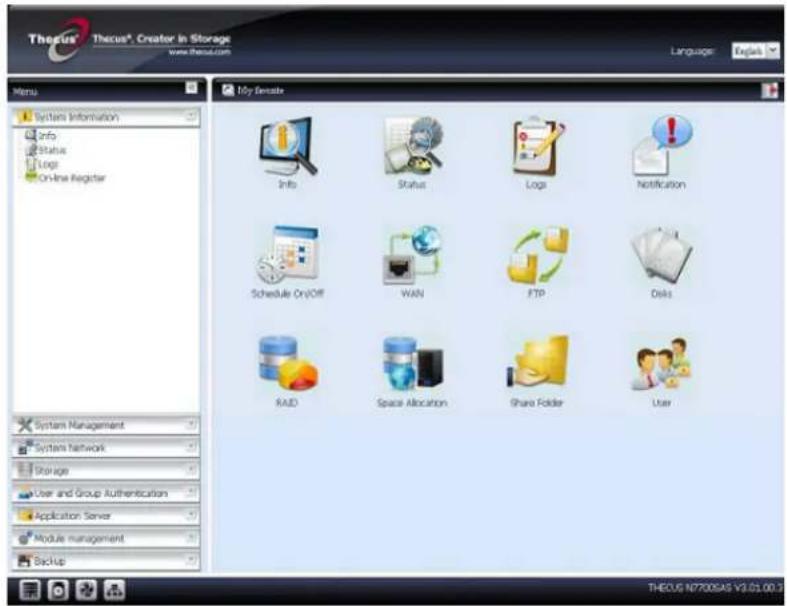
Task: Expand the Module management section
Action: (x=106, y=539)
